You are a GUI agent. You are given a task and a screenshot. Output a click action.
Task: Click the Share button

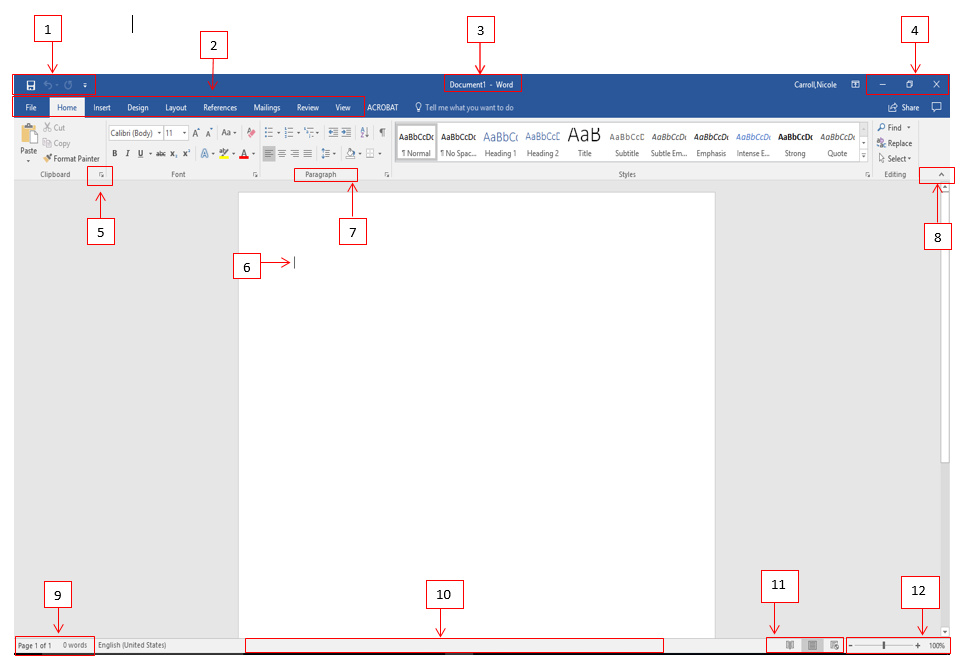click(904, 108)
